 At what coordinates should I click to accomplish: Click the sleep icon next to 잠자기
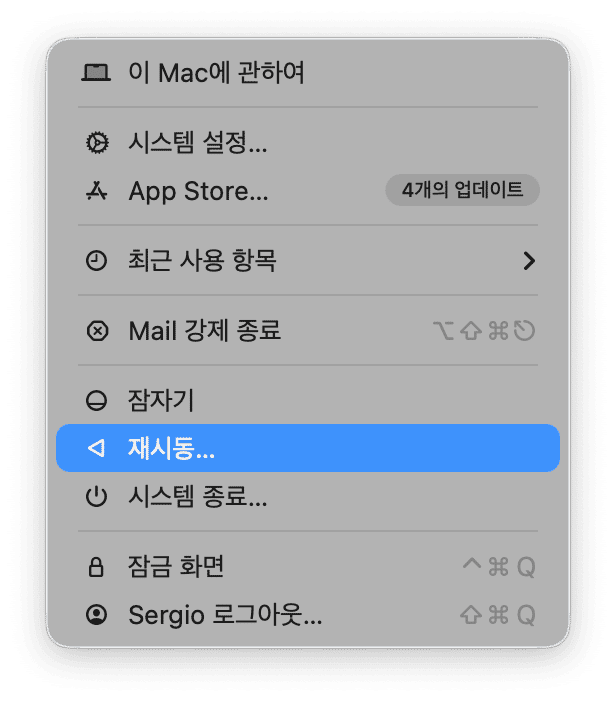[x=96, y=400]
